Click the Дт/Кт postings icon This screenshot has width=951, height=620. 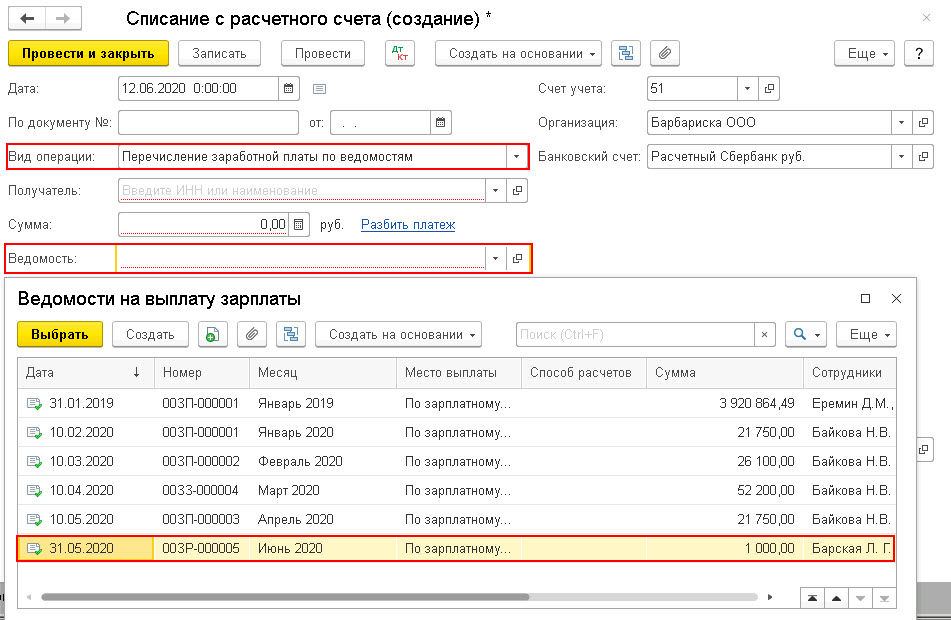400,53
